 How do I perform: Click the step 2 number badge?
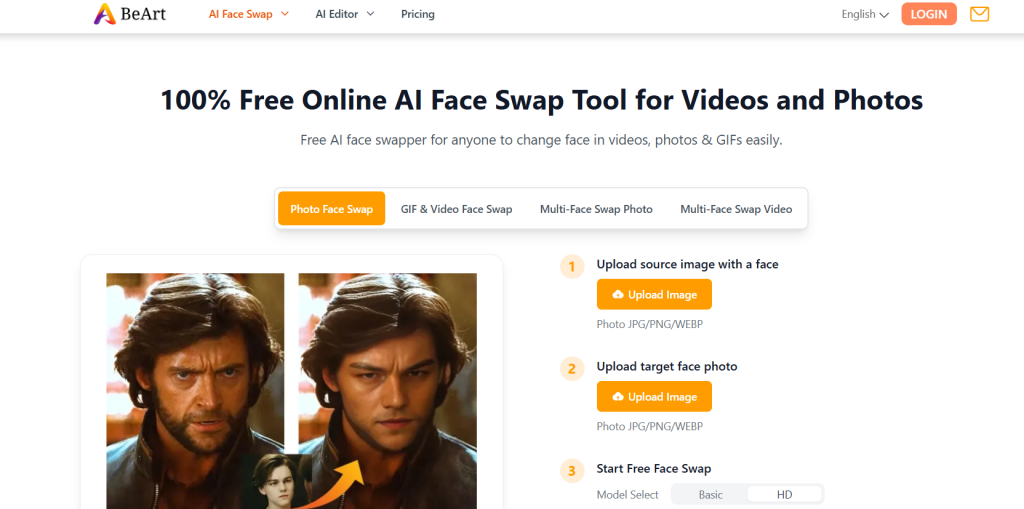pos(572,368)
